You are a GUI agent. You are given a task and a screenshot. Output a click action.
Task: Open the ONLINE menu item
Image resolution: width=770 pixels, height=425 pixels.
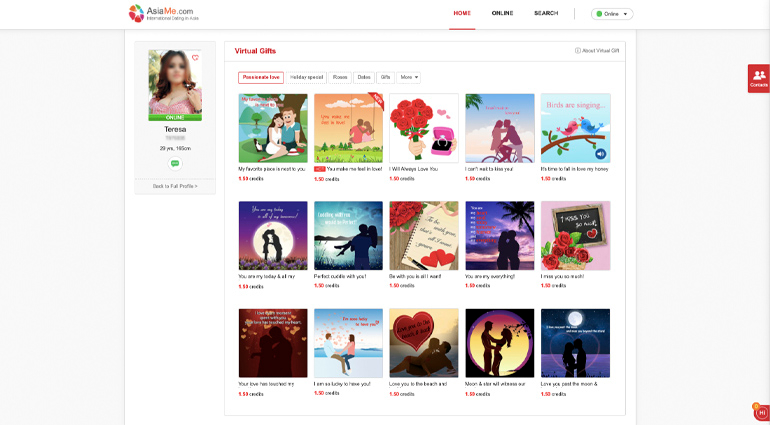click(502, 13)
